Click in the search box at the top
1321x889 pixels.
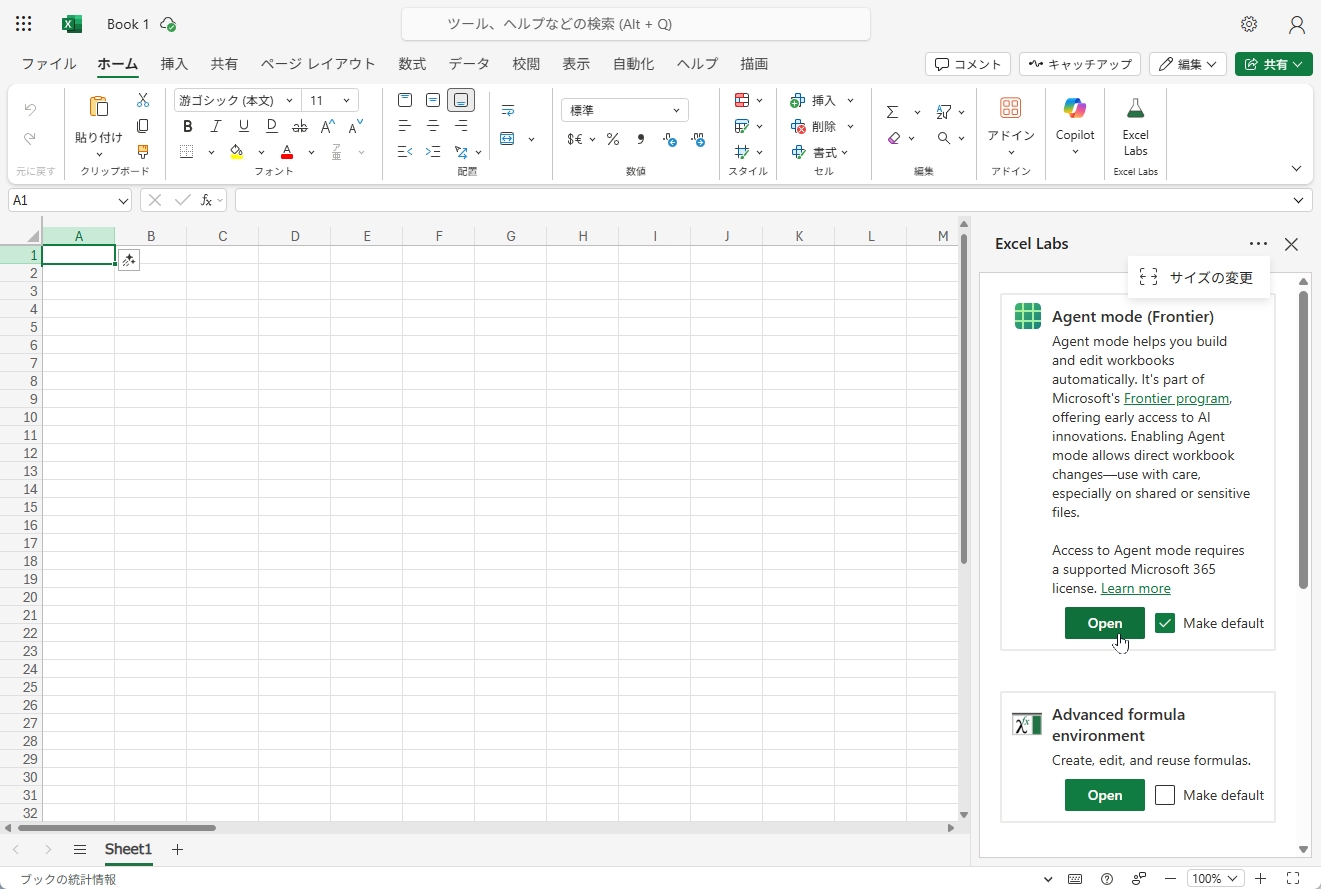pyautogui.click(x=635, y=24)
